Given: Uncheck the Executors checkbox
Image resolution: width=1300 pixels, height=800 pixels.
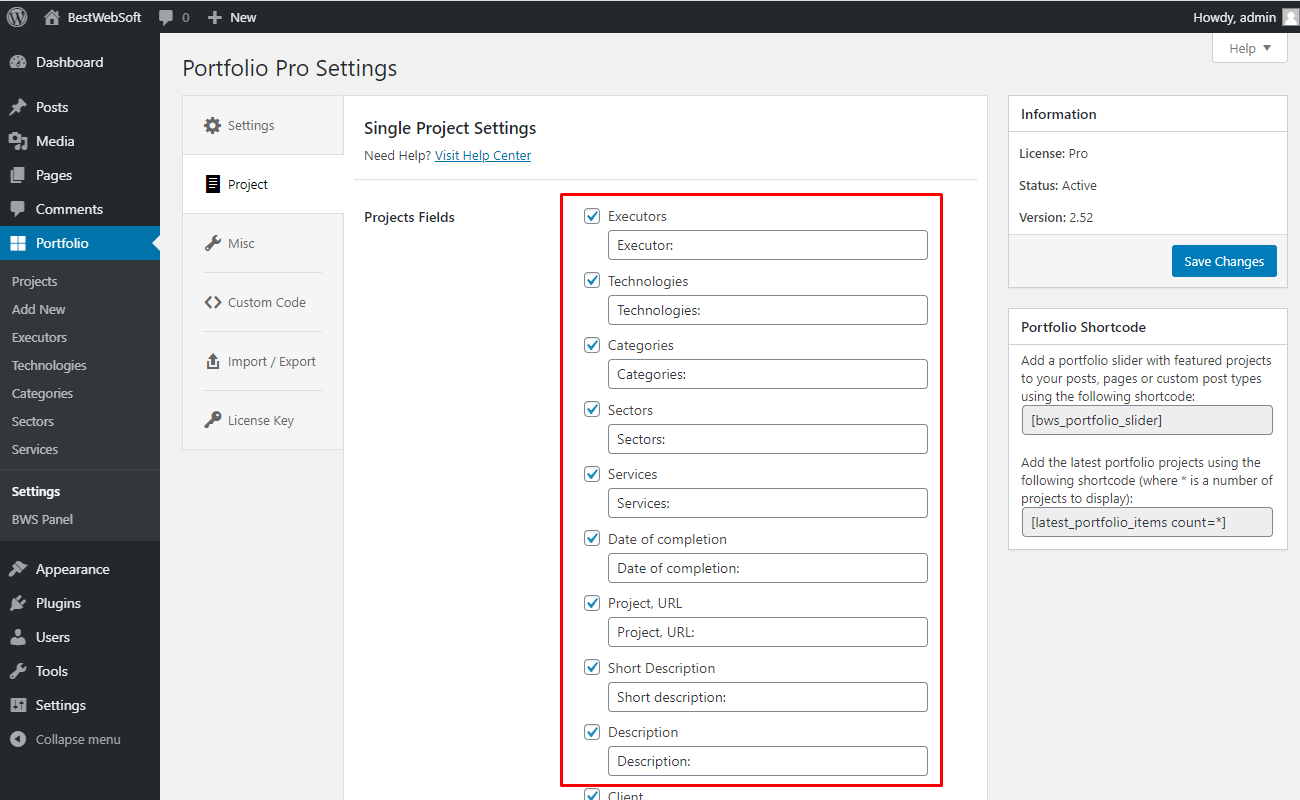Looking at the screenshot, I should (x=592, y=216).
